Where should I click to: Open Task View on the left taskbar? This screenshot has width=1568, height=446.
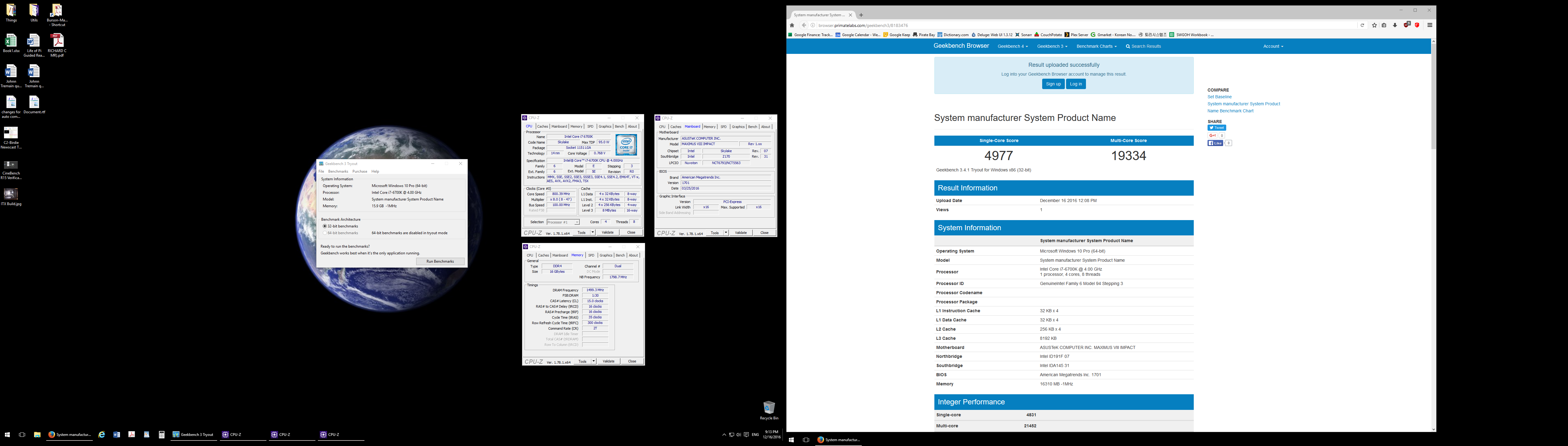pyautogui.click(x=22, y=434)
